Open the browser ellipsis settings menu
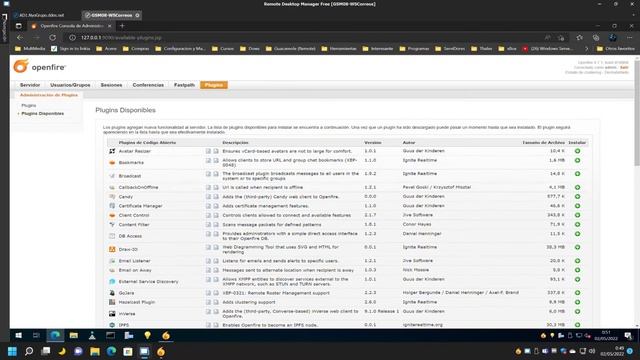 coord(629,38)
